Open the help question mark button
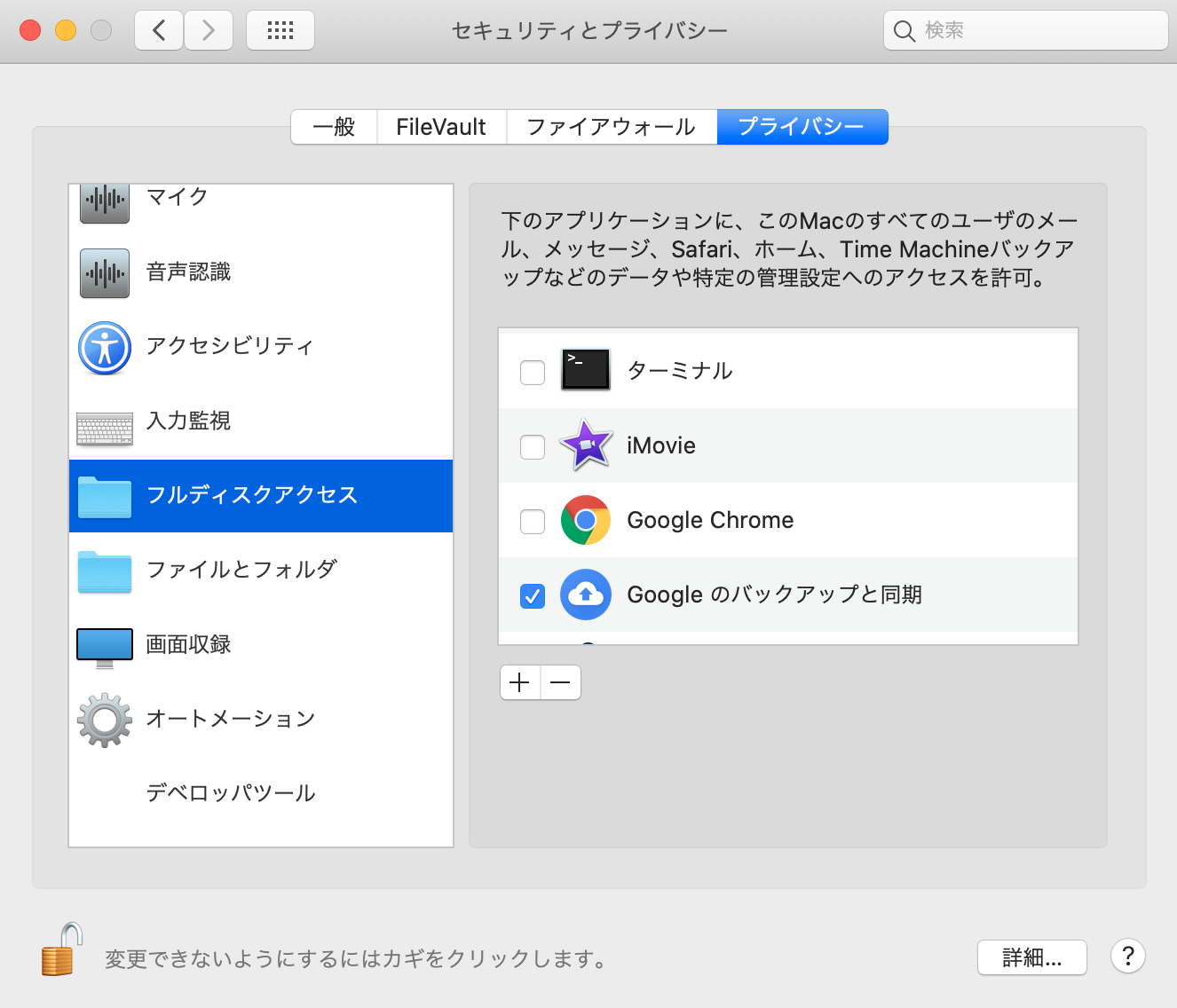This screenshot has width=1177, height=1008. click(1128, 957)
